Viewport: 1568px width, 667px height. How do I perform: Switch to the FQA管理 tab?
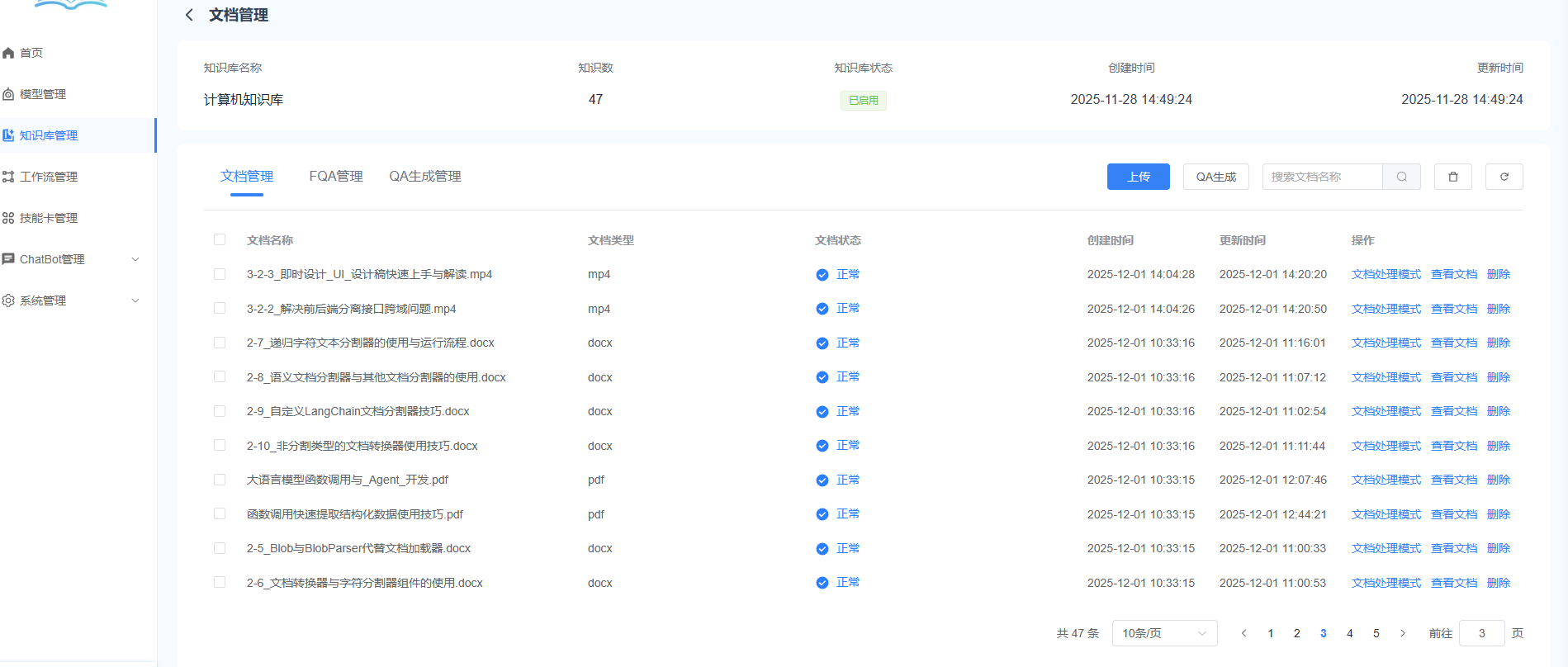click(x=336, y=177)
